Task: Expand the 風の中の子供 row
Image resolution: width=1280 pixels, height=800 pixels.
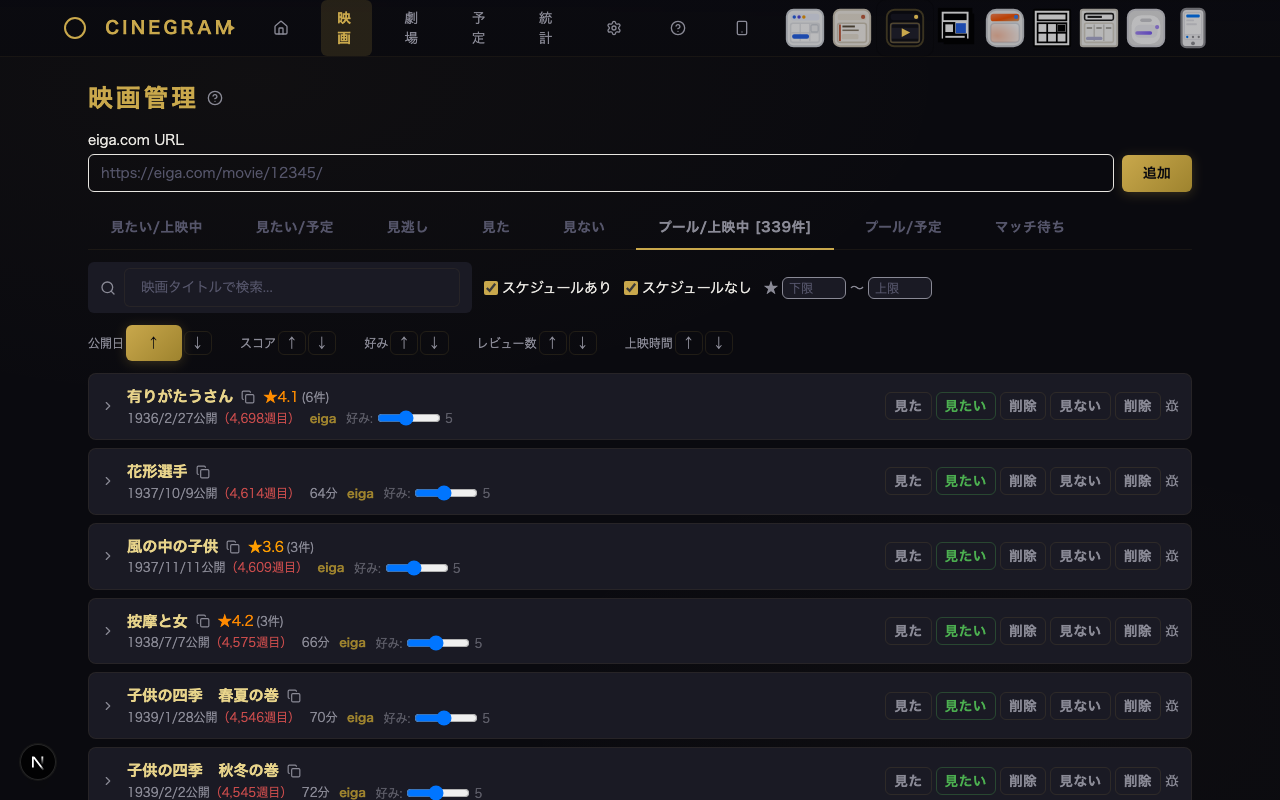Action: pos(108,556)
